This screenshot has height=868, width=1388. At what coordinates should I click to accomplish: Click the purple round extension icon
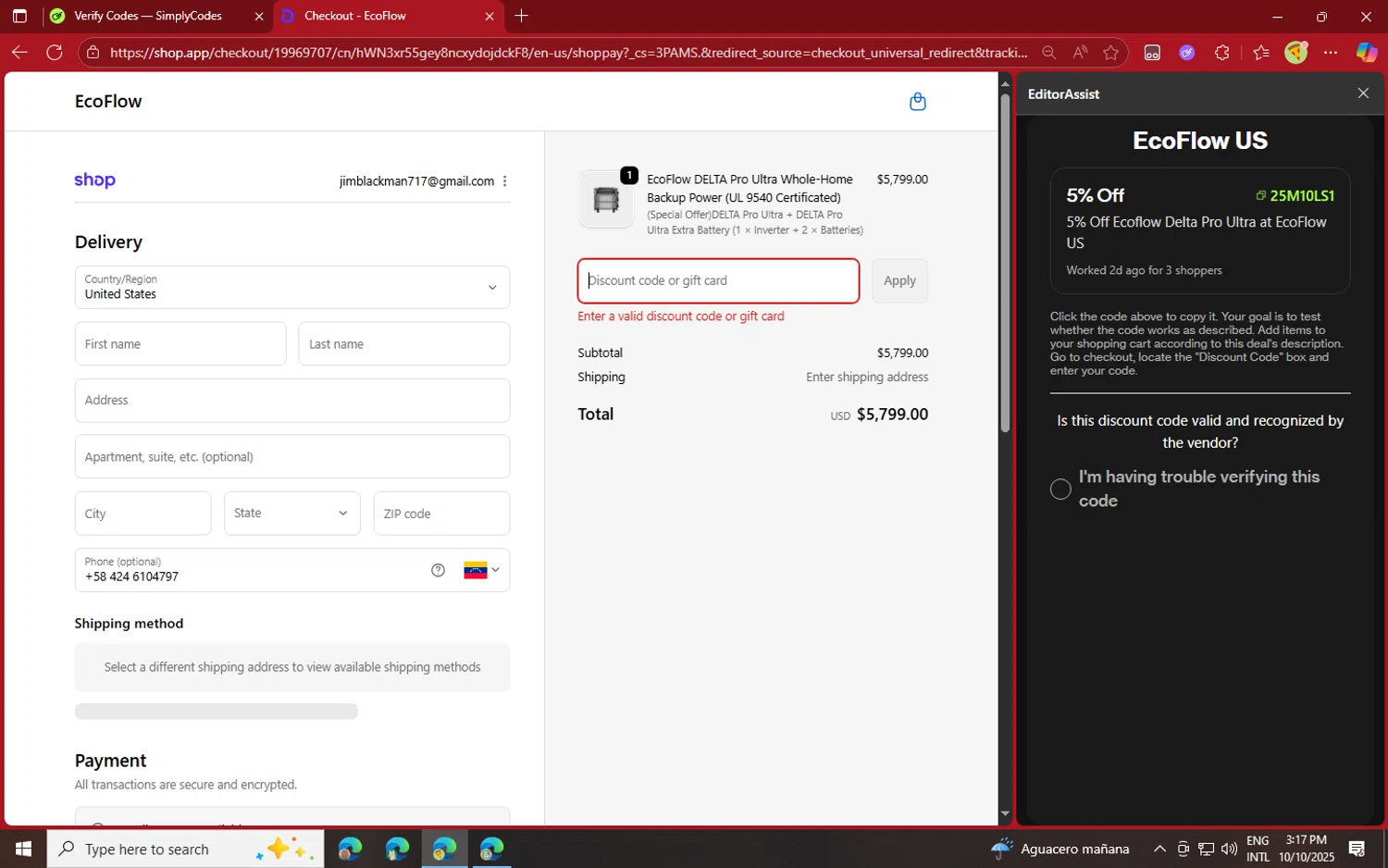1187,53
